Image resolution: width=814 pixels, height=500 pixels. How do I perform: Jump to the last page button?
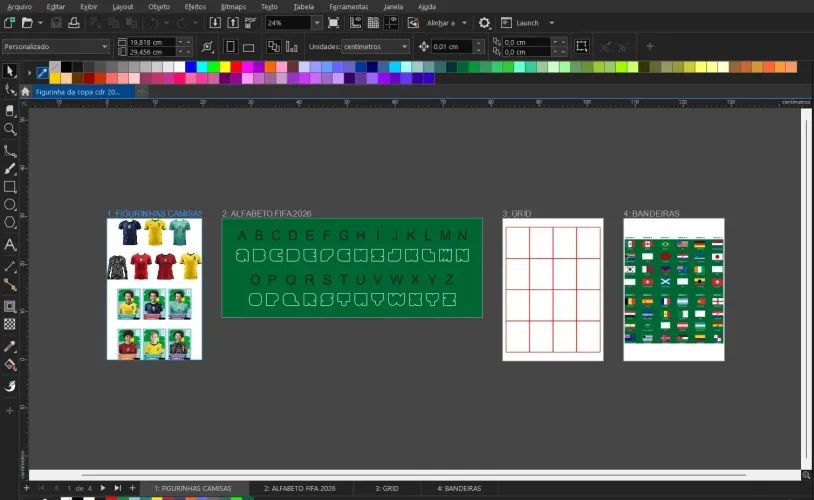point(118,488)
